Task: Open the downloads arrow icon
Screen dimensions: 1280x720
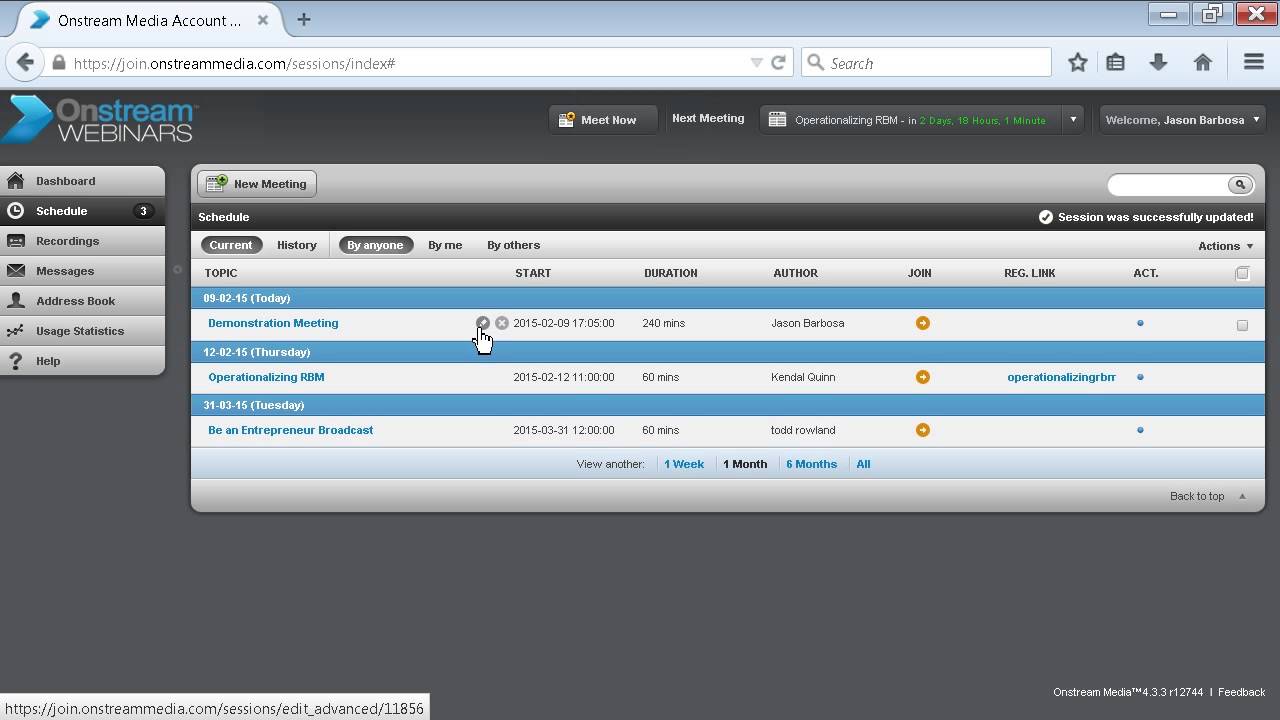Action: (1158, 63)
